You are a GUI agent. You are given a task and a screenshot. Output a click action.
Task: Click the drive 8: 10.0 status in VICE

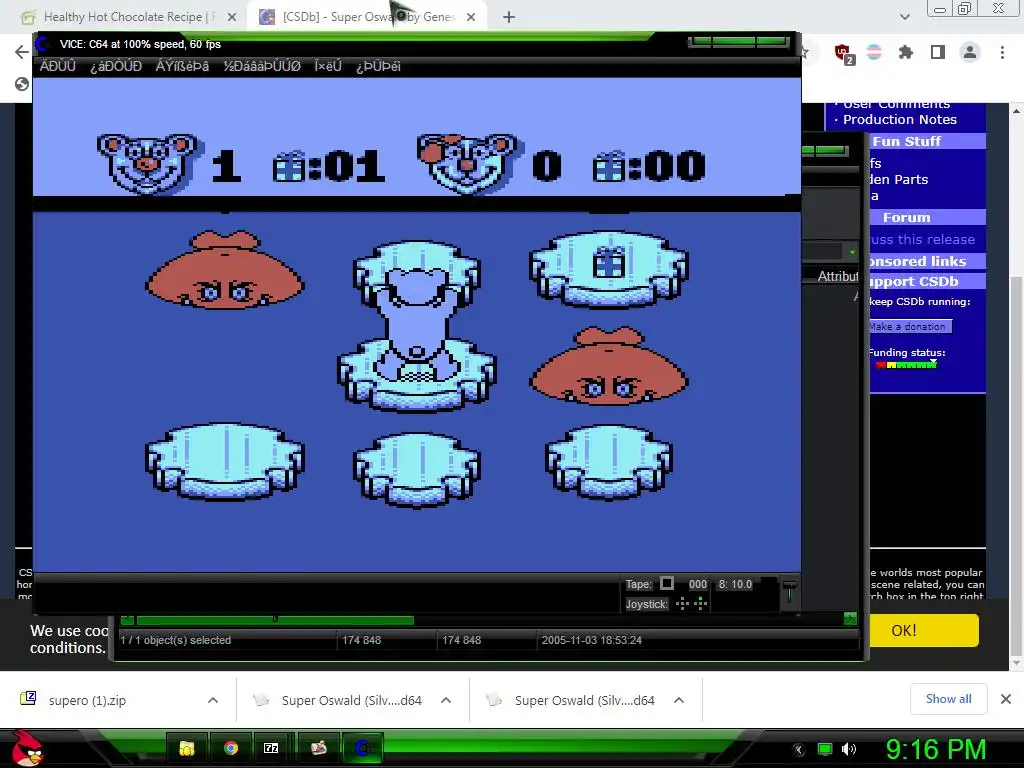tap(735, 584)
